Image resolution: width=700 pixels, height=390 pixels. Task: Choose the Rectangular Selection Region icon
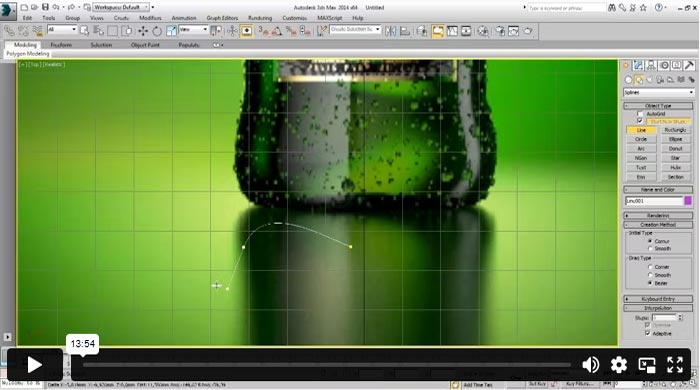point(112,31)
